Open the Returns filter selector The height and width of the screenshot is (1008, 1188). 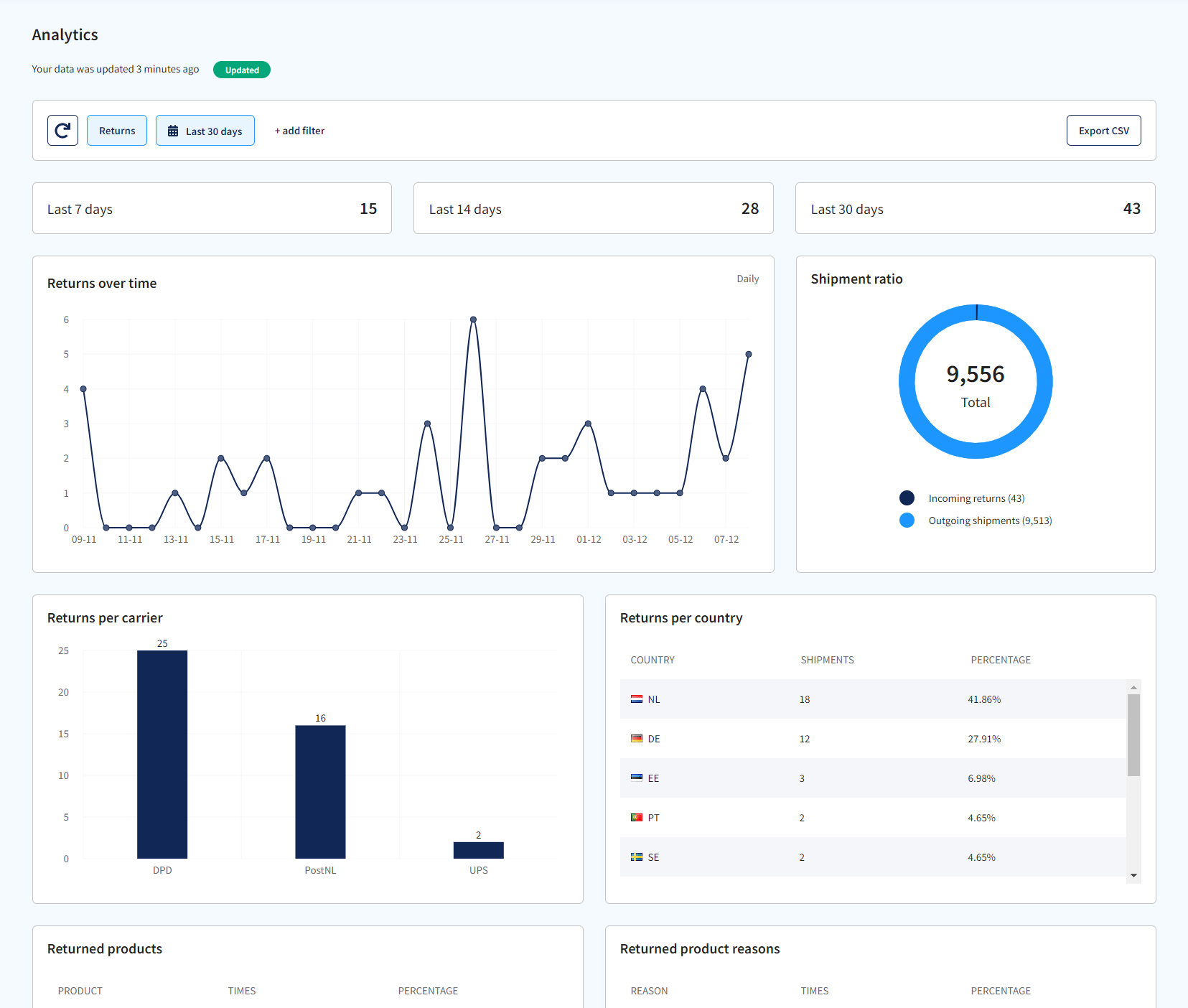[116, 130]
